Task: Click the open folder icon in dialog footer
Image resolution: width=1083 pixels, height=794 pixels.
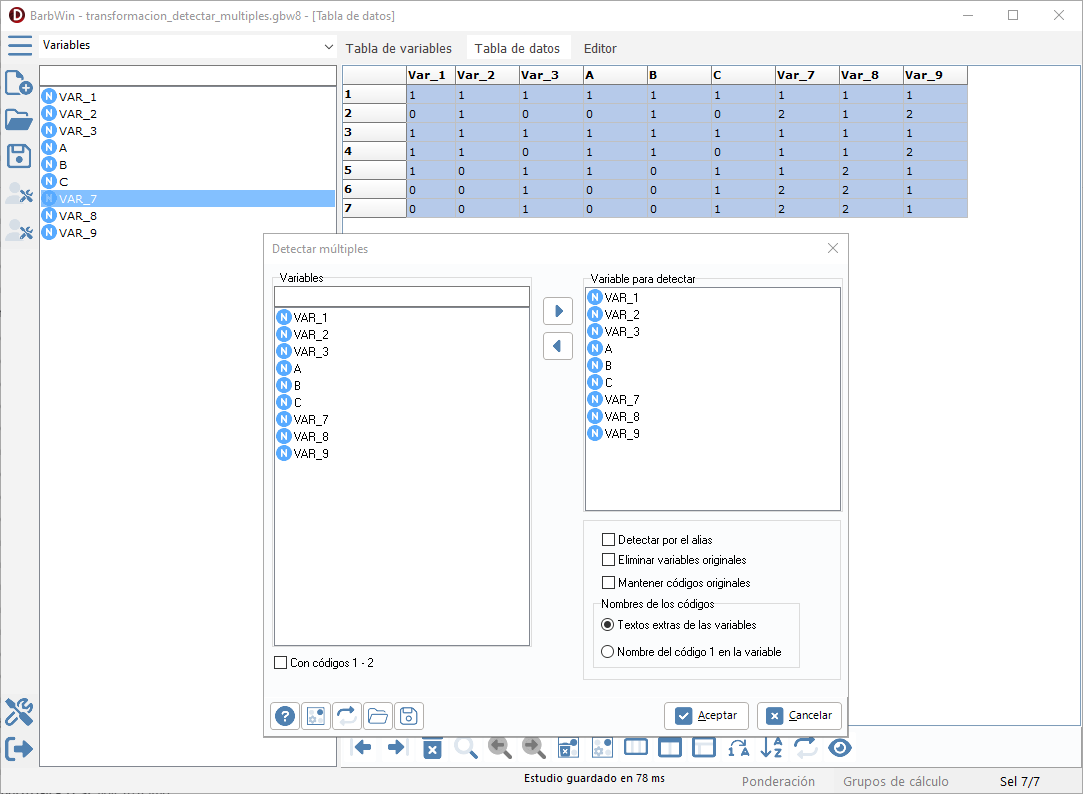Action: [378, 716]
